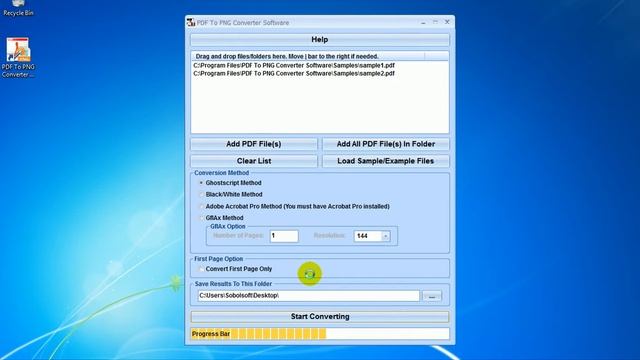Click Add All PDF File(s) In Folder
Image resolution: width=640 pixels, height=360 pixels.
coord(385,144)
